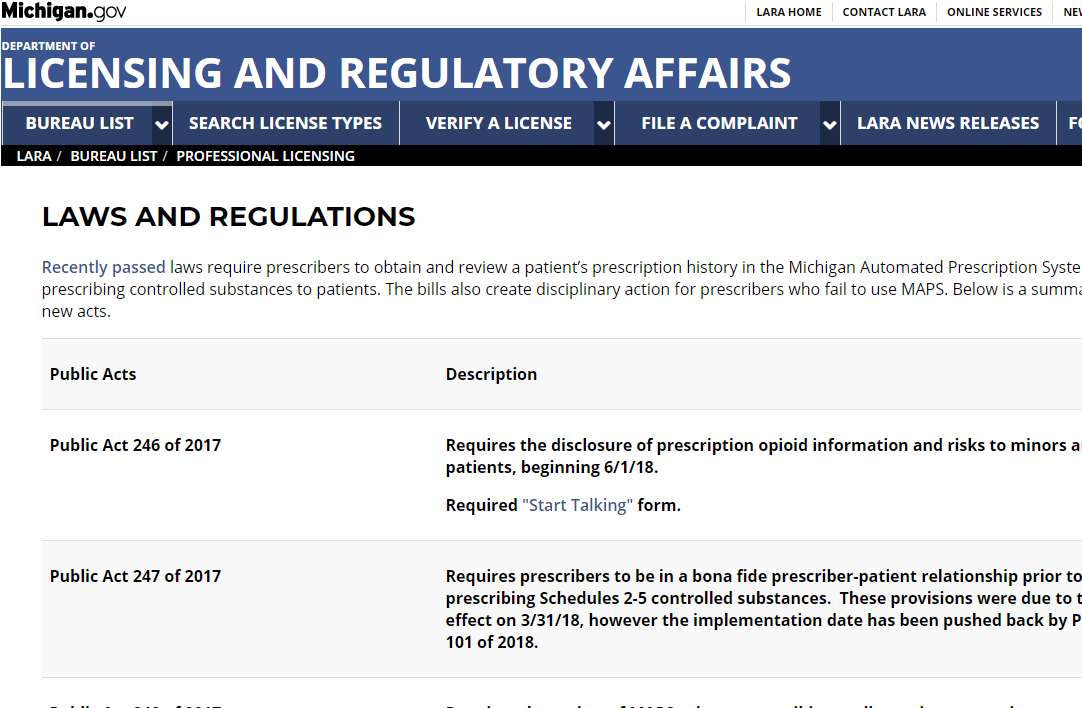1082x708 pixels.
Task: Click text 'patients, beginning 6/1/18.'
Action: point(552,467)
